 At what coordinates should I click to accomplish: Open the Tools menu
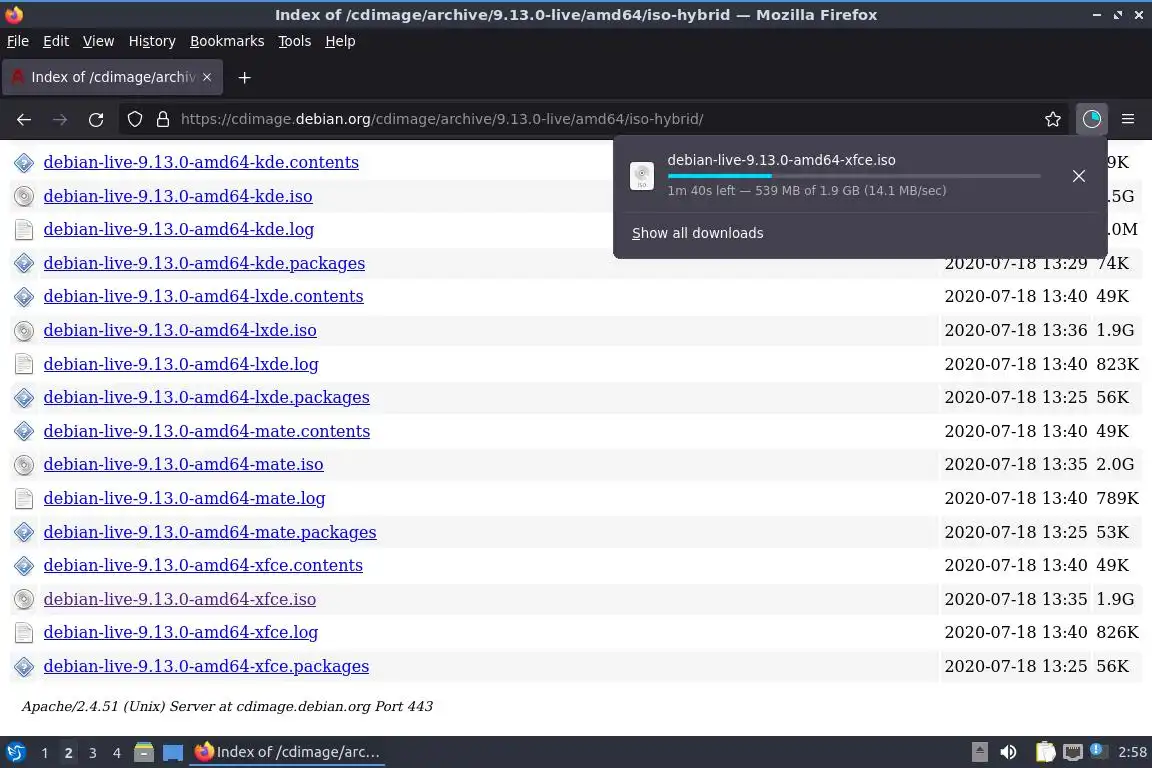click(295, 41)
